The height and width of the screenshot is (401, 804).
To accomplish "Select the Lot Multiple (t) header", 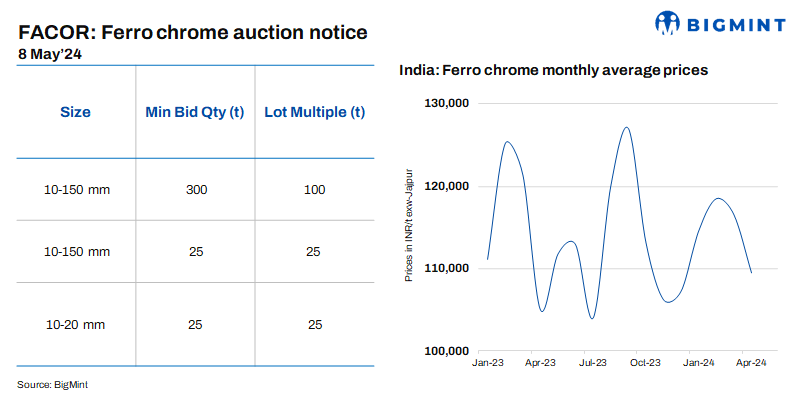I will [x=313, y=112].
